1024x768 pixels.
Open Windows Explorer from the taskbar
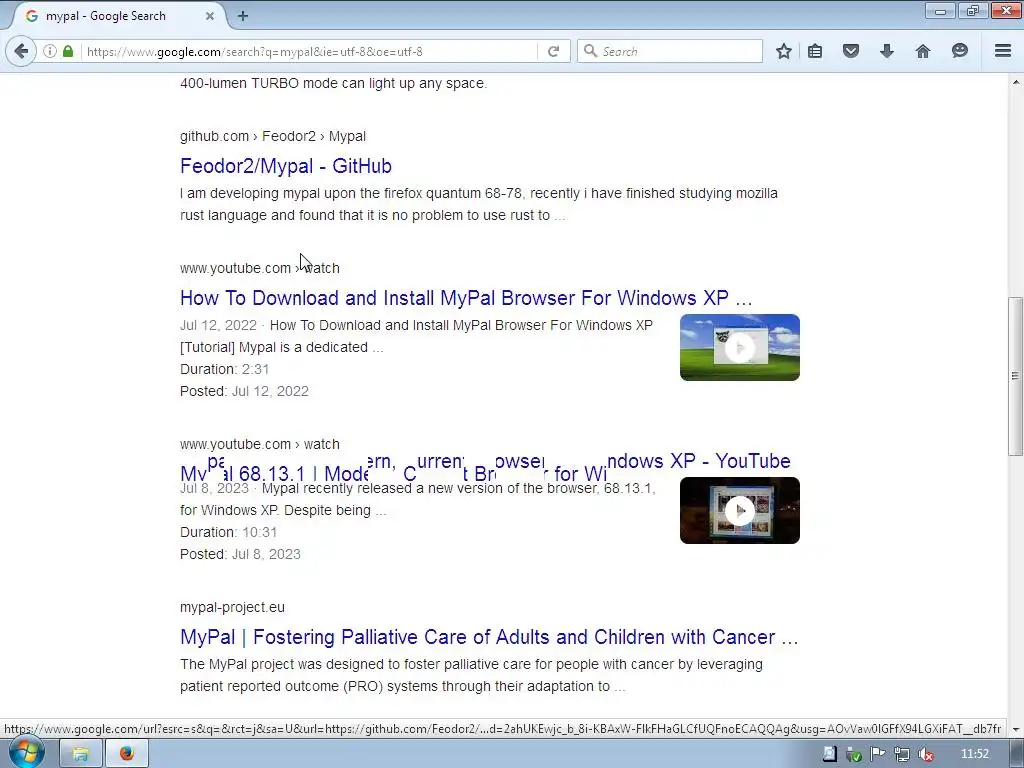click(x=81, y=754)
